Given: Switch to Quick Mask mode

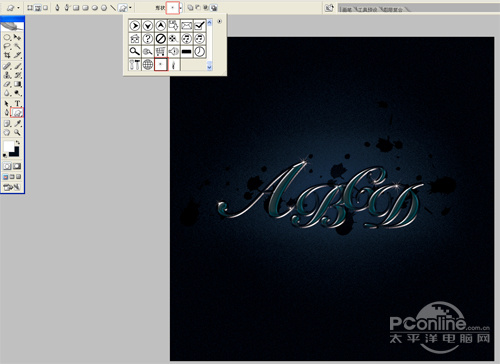Looking at the screenshot, I should (x=17, y=166).
